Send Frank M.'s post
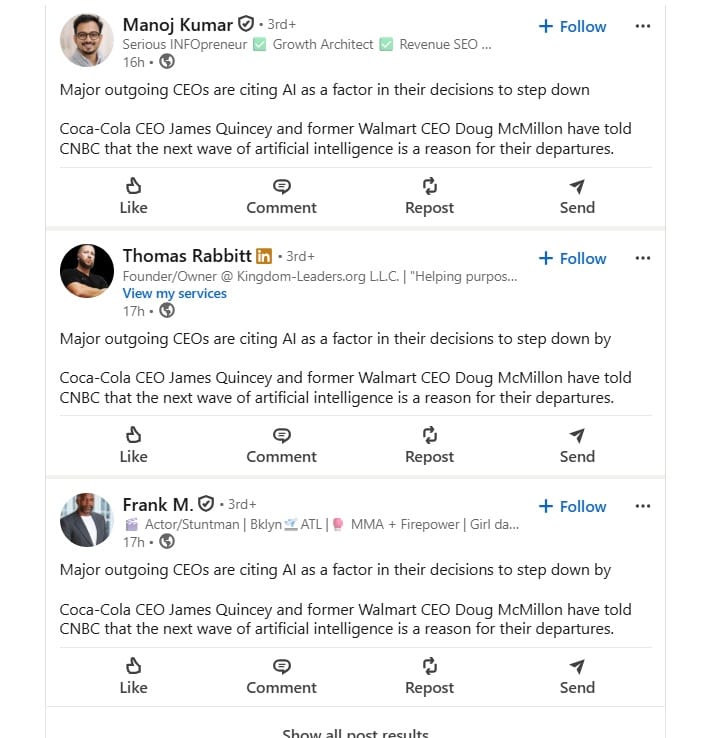713x738 pixels. pos(577,676)
